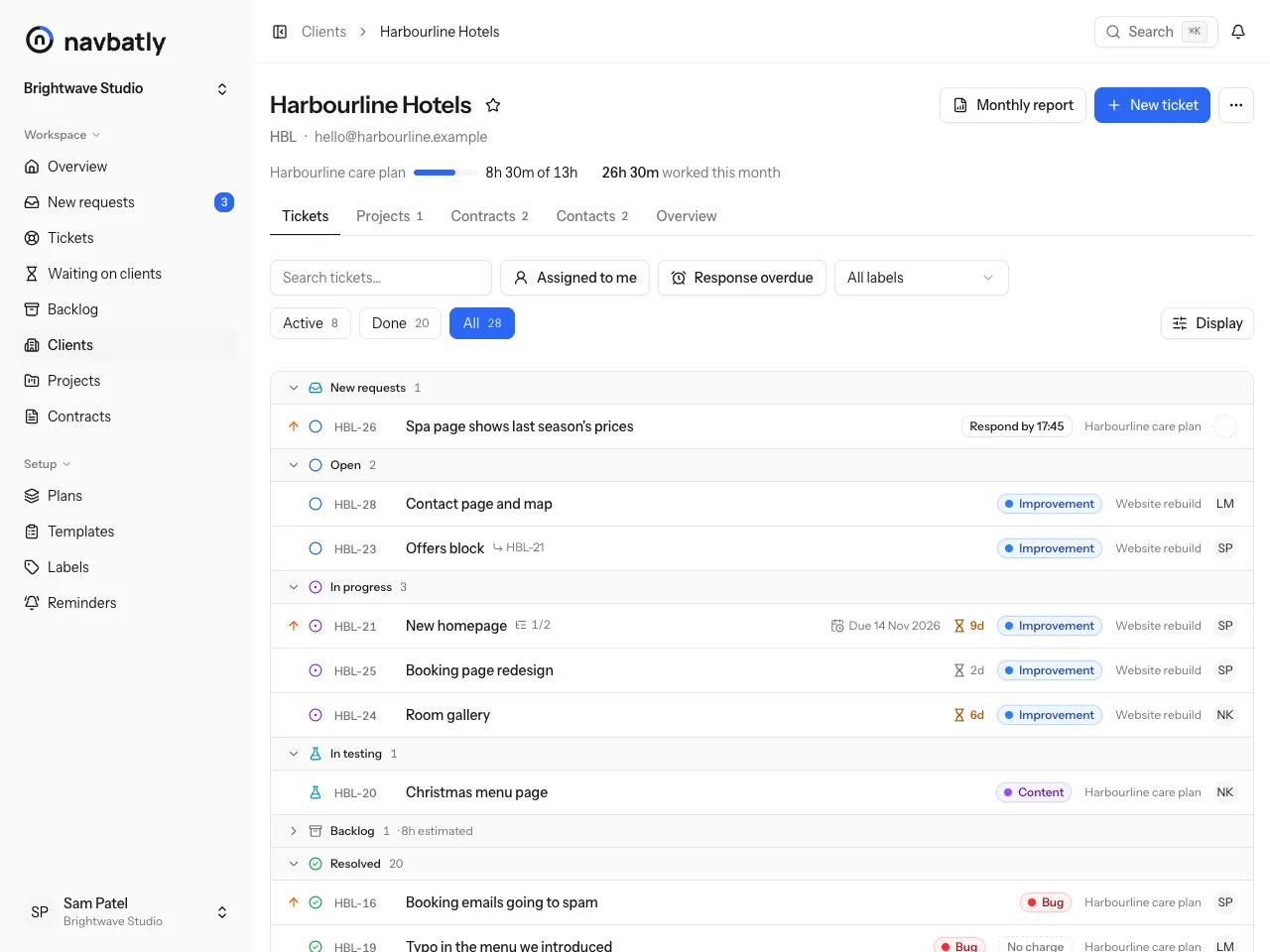Click resolved check icon of HBL-16
Viewport: 1270px width, 952px height.
316,902
